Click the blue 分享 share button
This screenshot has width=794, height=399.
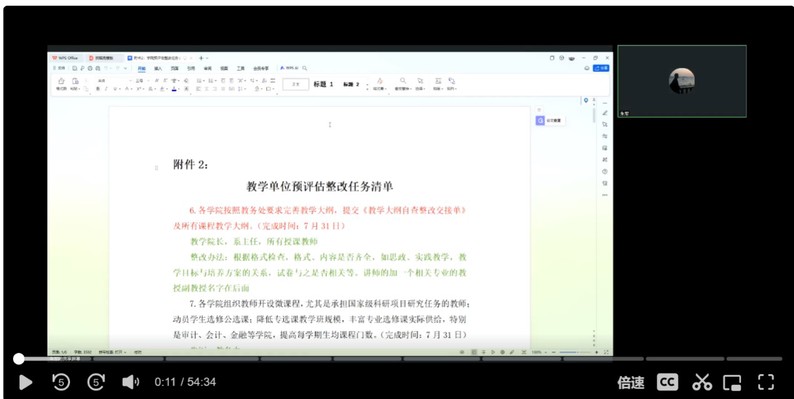tap(601, 68)
